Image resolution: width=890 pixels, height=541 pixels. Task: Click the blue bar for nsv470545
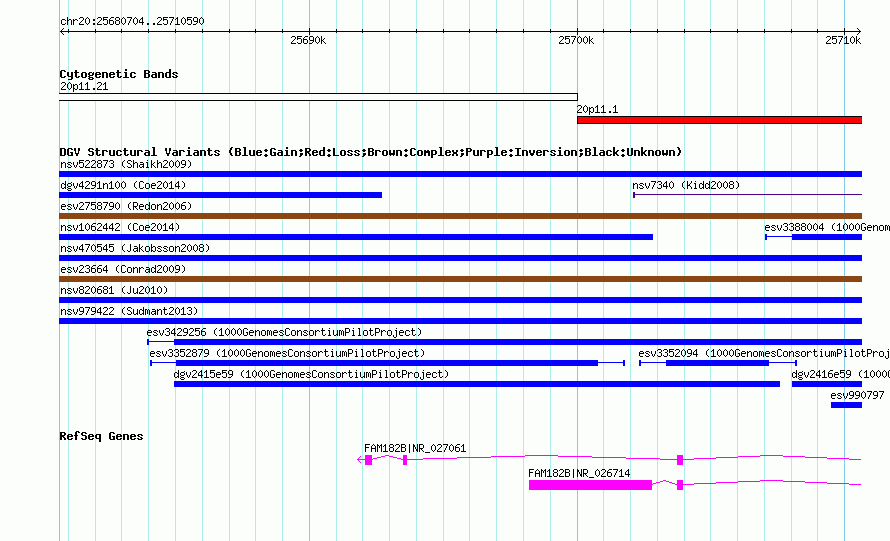pos(460,258)
